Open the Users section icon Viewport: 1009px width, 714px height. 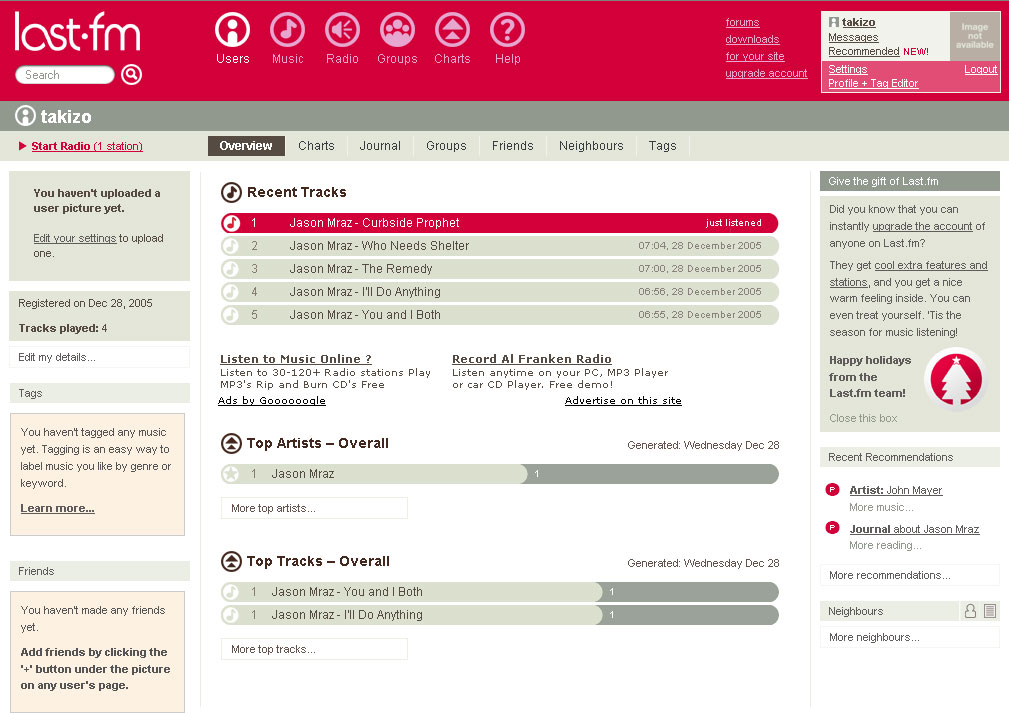[232, 30]
